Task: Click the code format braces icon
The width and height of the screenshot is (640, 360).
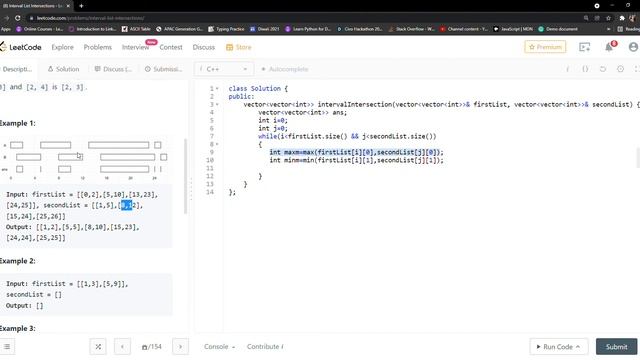Action: [x=585, y=69]
